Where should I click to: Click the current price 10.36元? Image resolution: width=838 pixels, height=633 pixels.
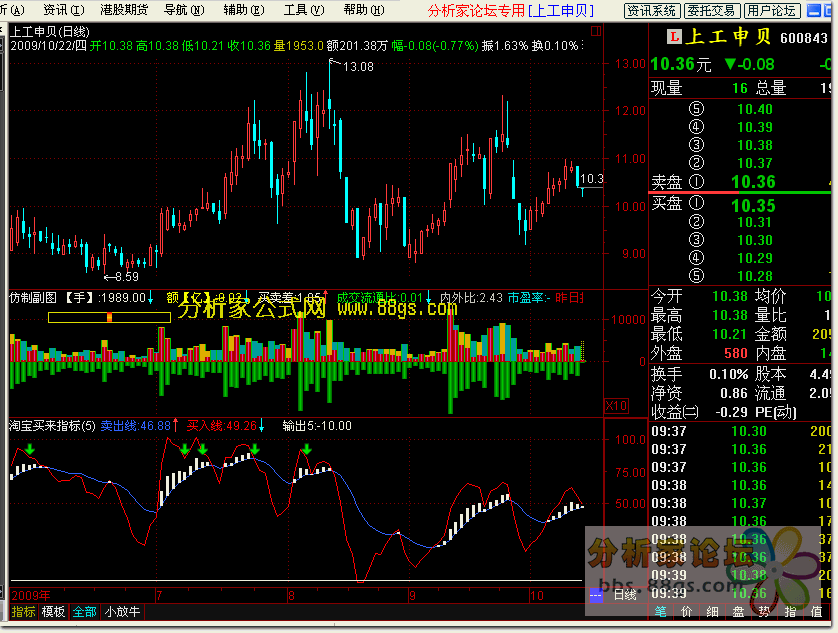[x=681, y=65]
